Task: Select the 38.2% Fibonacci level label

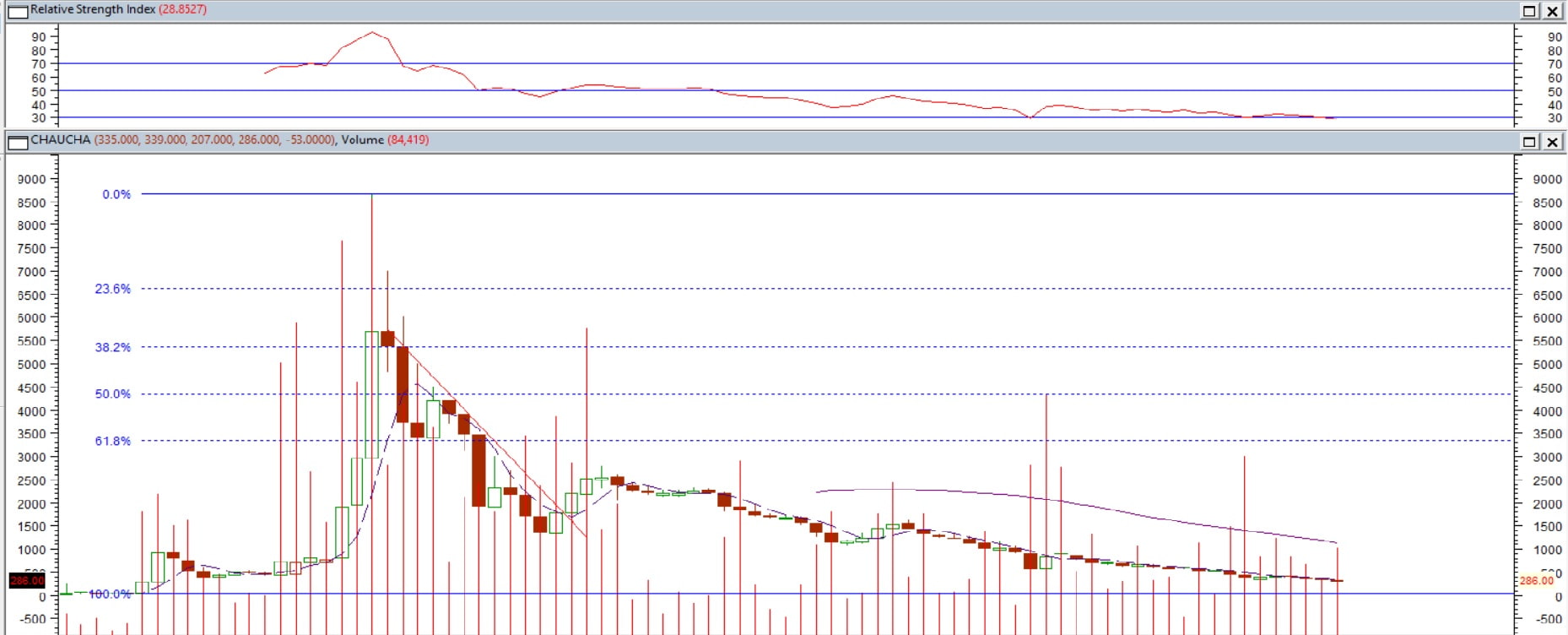Action: (113, 347)
